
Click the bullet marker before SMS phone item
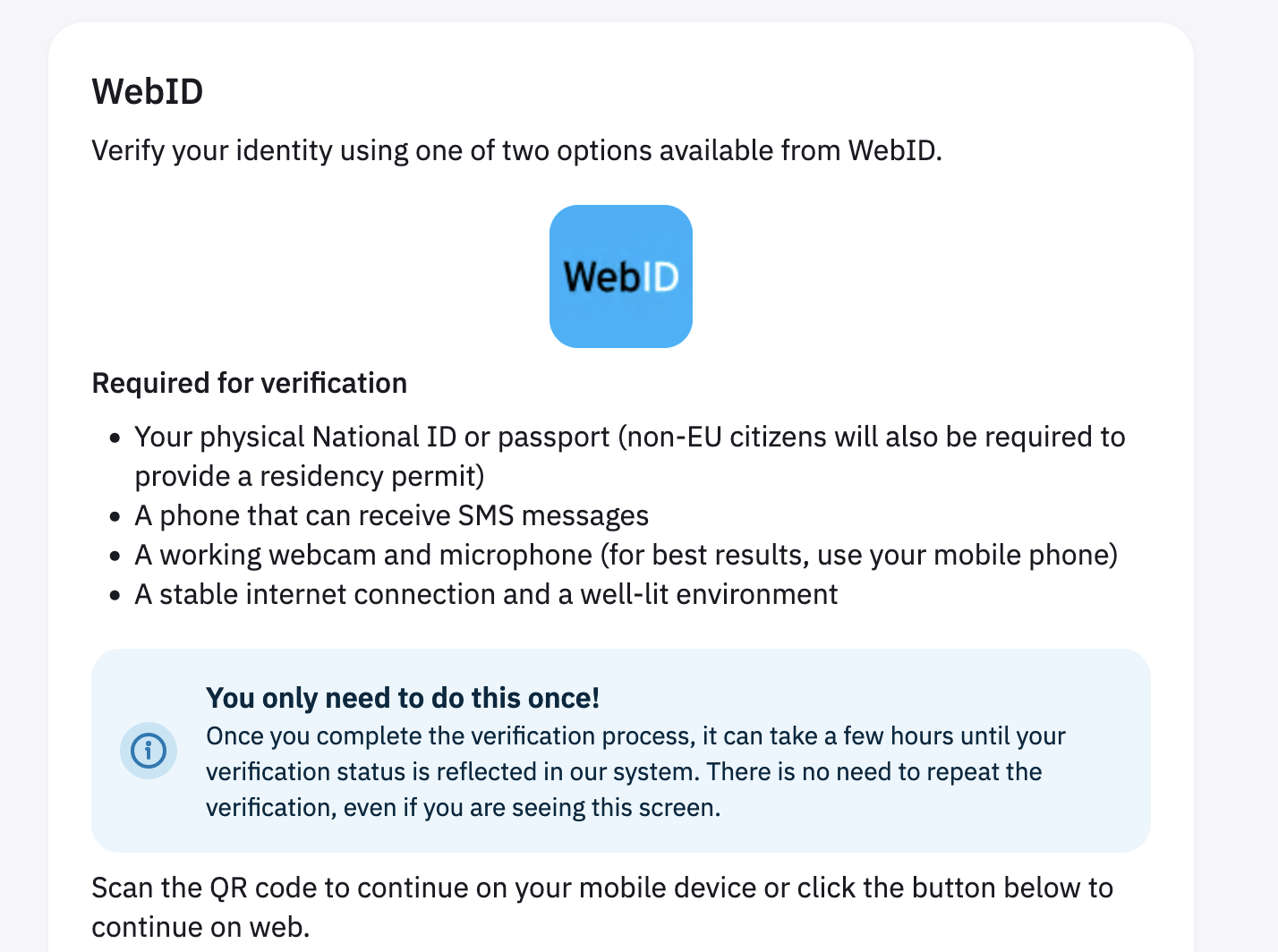115,517
